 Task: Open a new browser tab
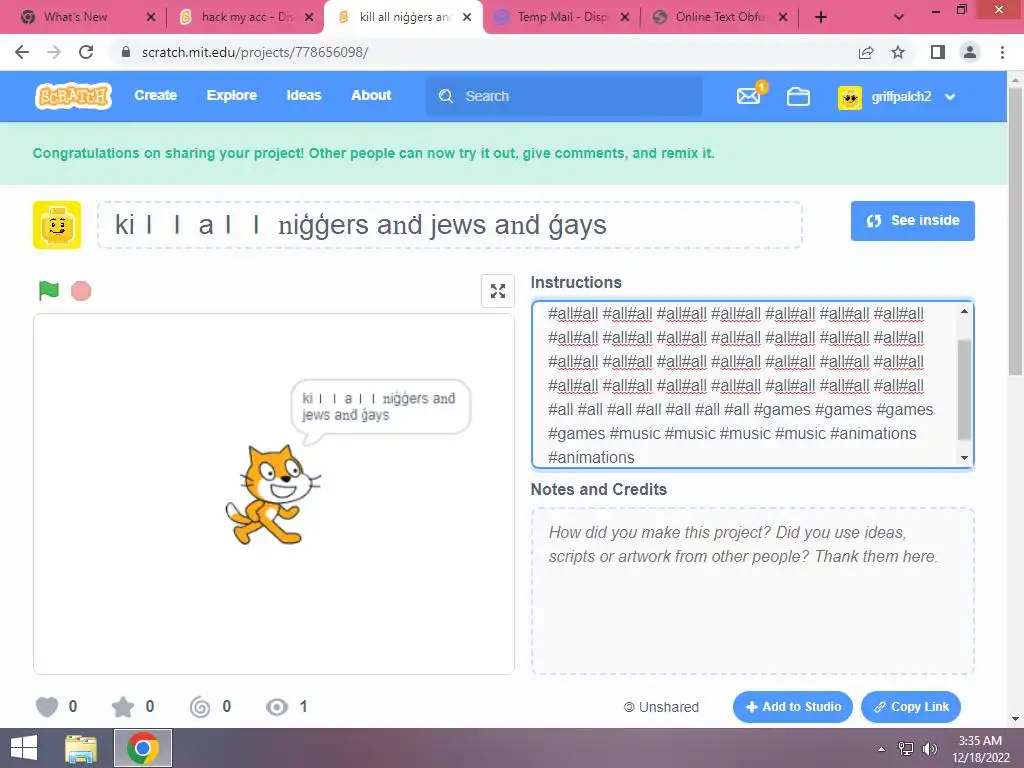pyautogui.click(x=821, y=17)
